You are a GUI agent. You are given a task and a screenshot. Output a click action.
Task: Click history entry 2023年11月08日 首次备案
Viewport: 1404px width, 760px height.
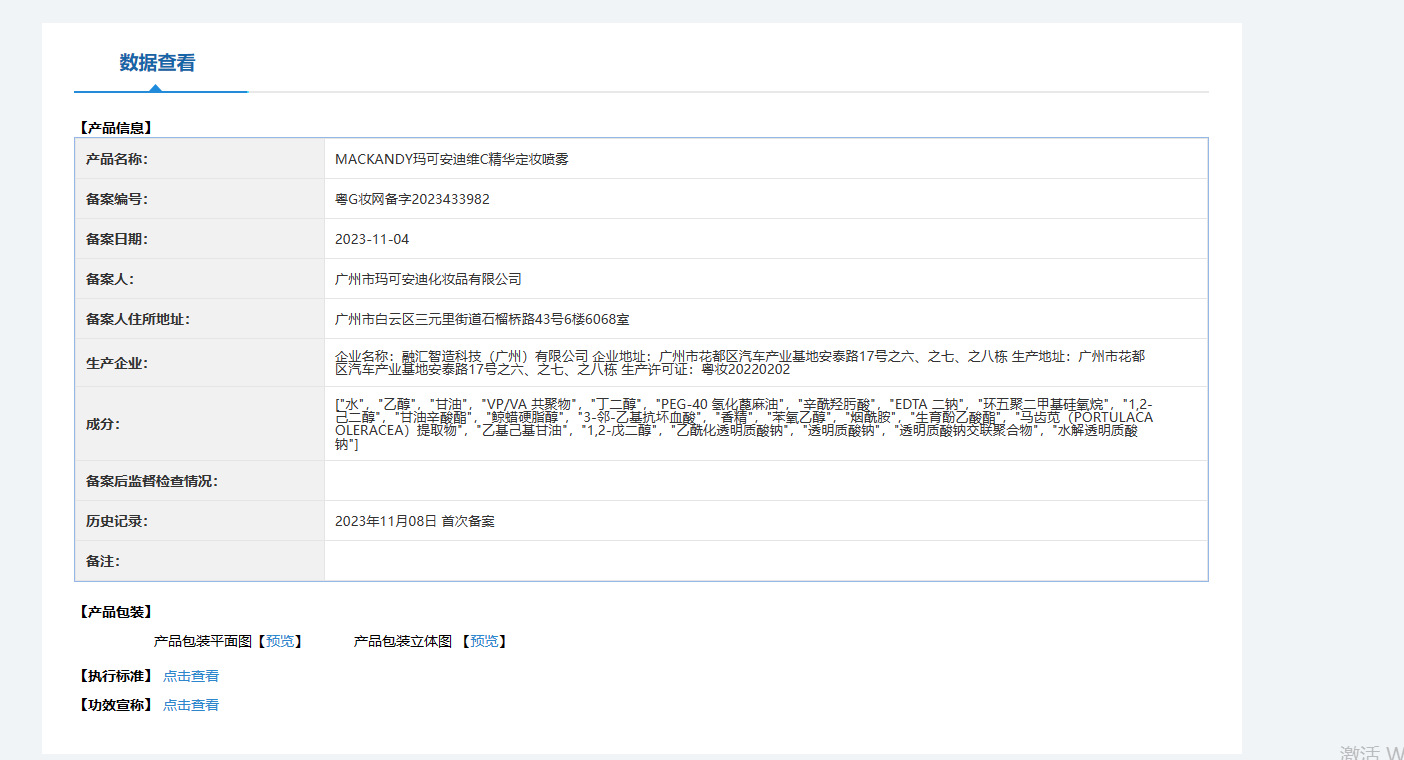(415, 521)
